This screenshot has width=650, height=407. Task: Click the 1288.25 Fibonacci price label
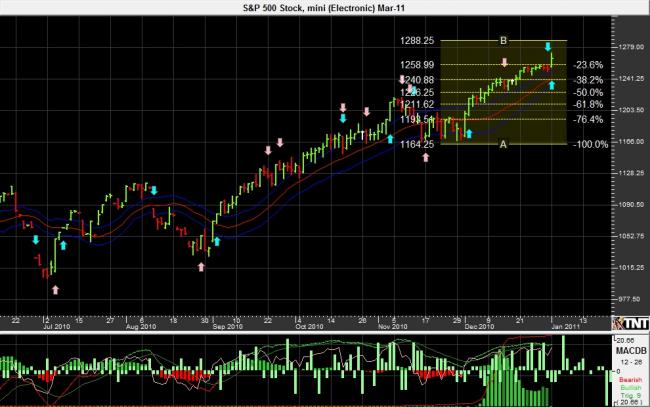point(417,41)
